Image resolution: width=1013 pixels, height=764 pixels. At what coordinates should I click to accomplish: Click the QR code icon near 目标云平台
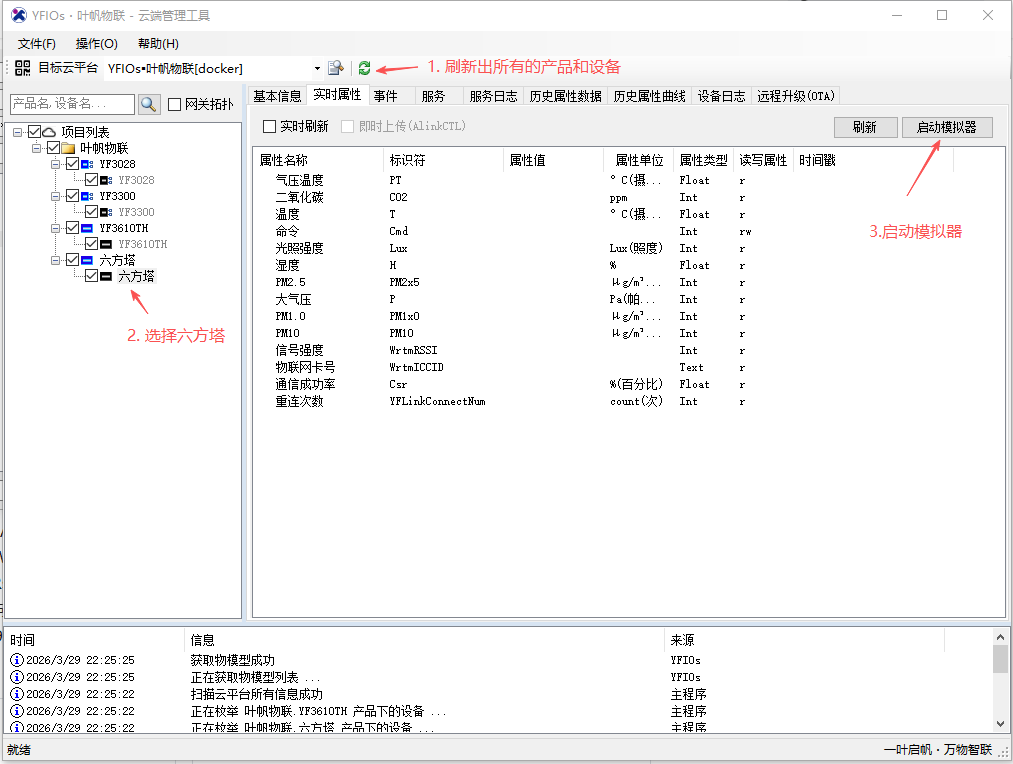point(23,67)
